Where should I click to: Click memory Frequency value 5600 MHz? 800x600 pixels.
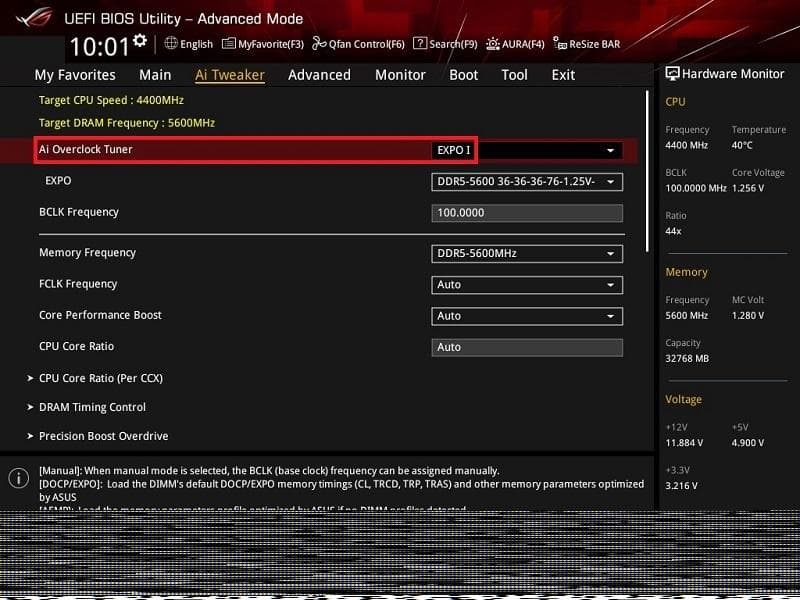click(686, 316)
